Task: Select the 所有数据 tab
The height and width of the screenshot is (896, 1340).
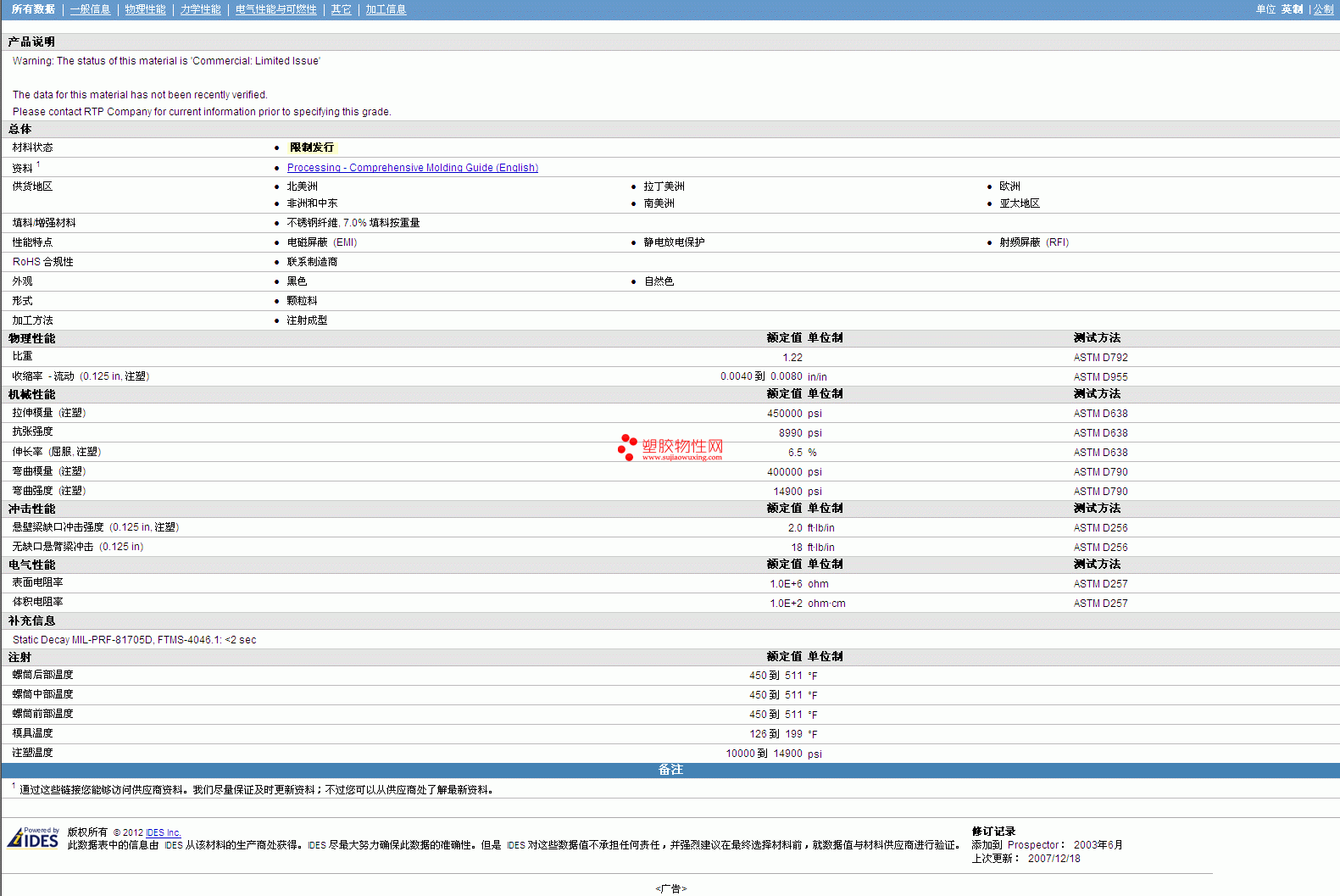Action: click(33, 9)
